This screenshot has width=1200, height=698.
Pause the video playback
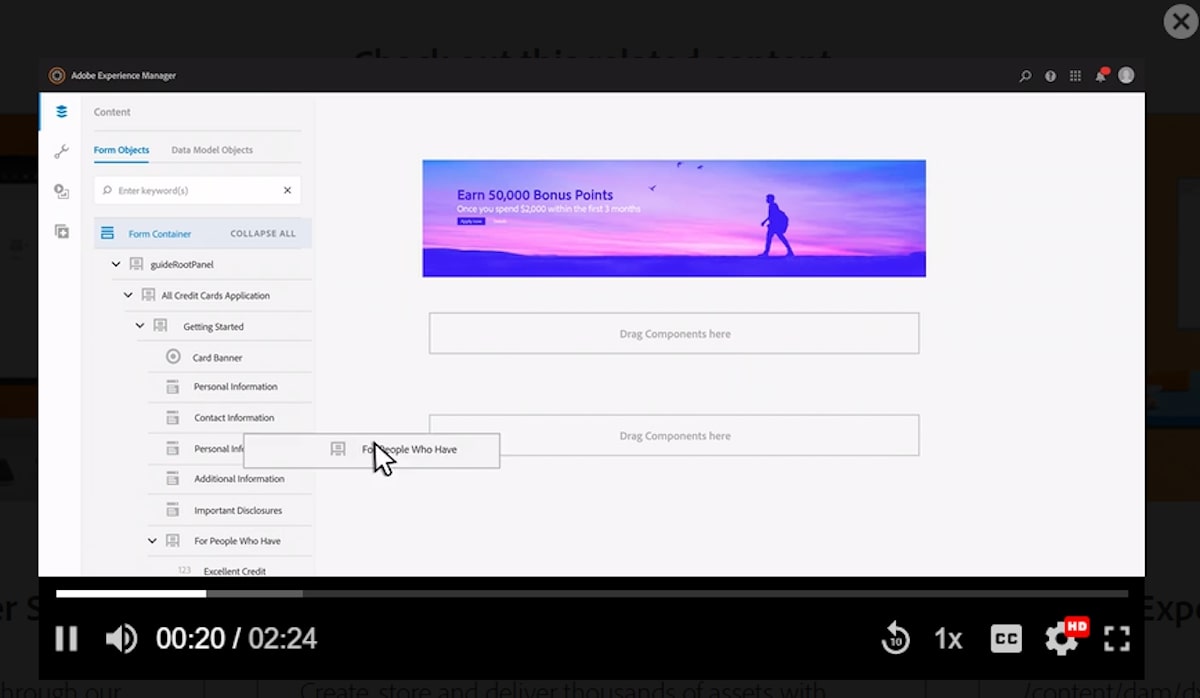pyautogui.click(x=66, y=638)
